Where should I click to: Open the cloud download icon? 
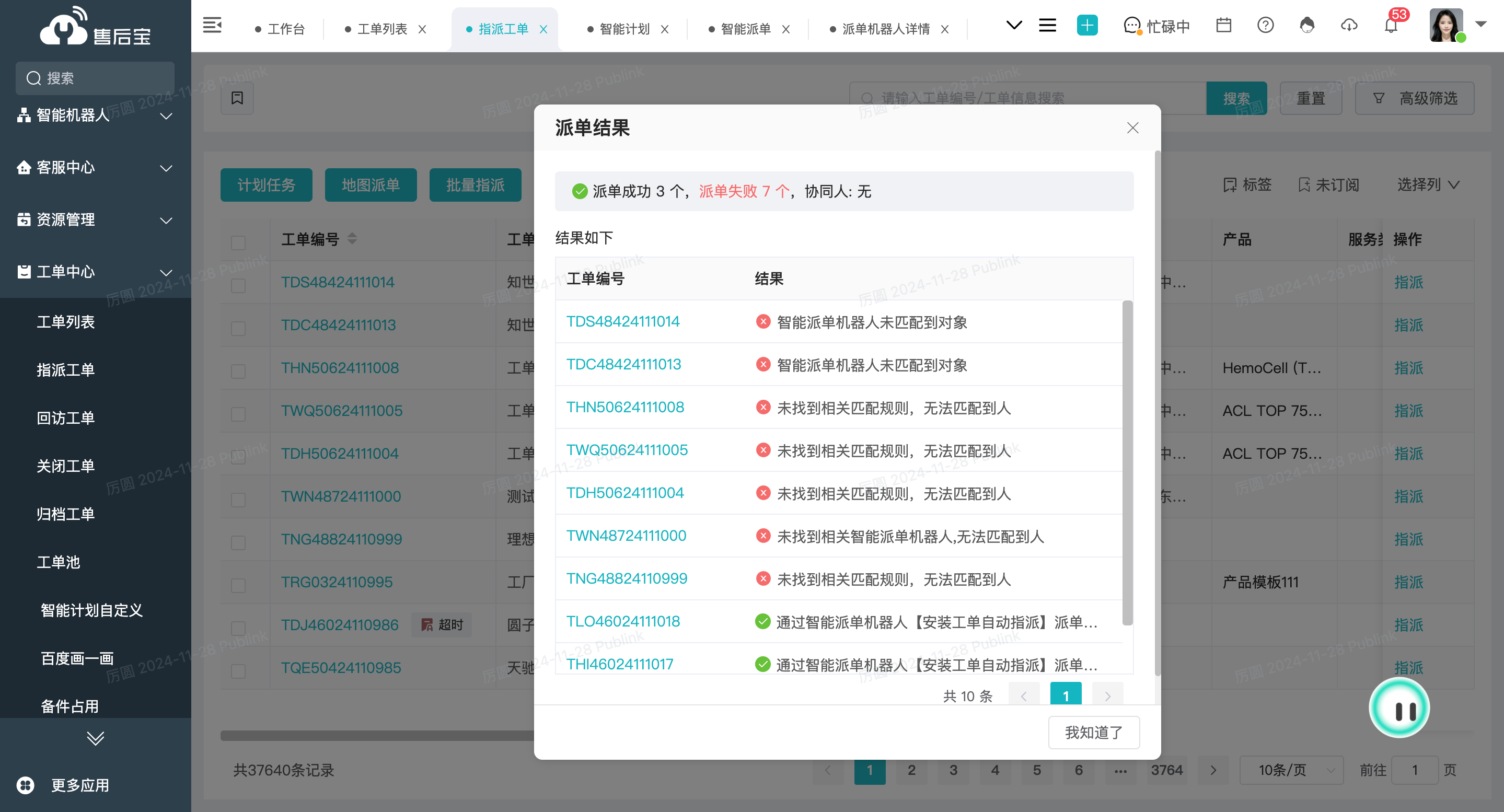pyautogui.click(x=1349, y=25)
